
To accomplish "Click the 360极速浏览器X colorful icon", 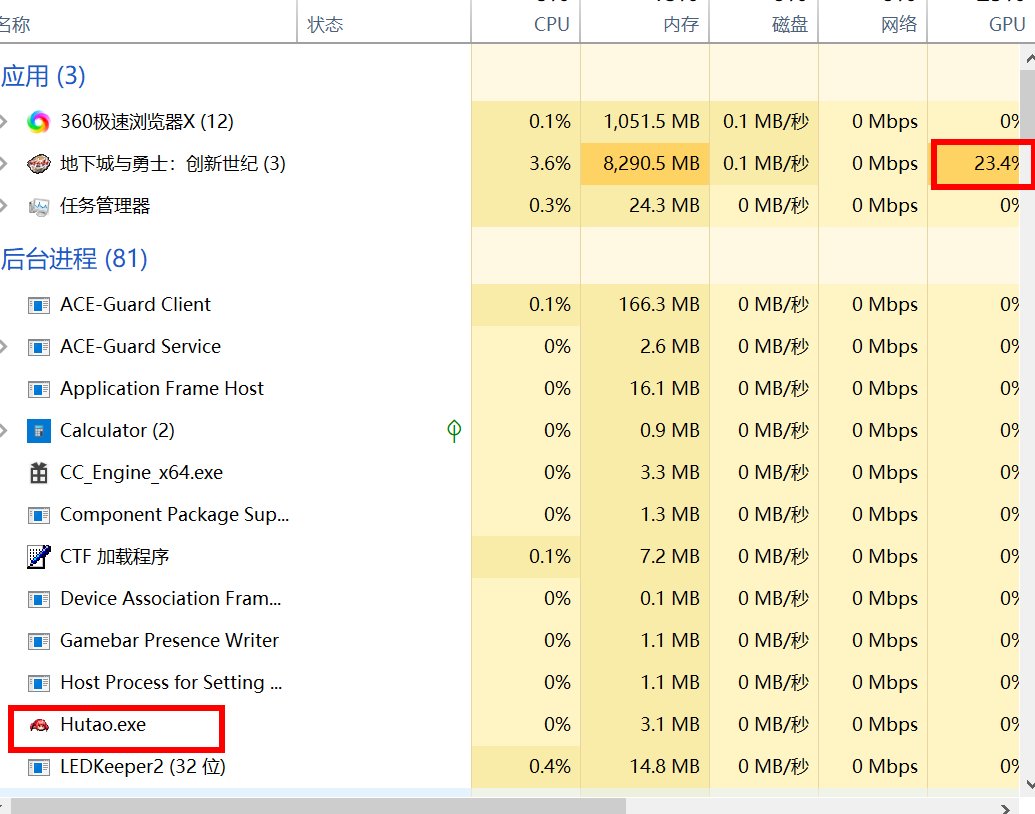I will pos(38,121).
